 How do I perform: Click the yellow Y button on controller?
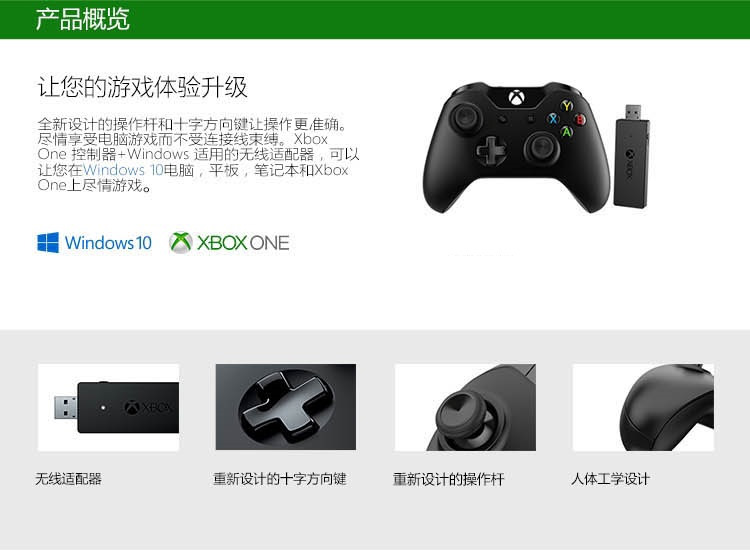click(x=567, y=106)
